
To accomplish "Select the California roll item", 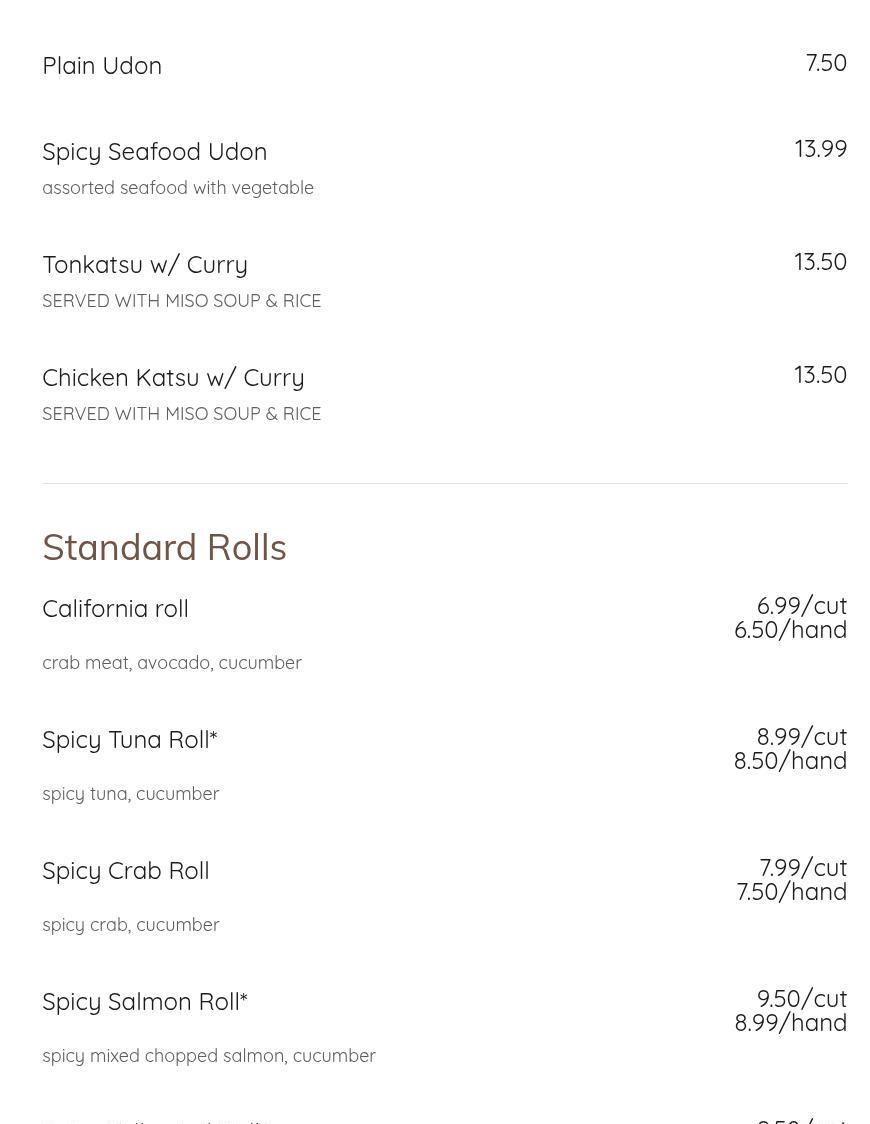I will pyautogui.click(x=115, y=608).
